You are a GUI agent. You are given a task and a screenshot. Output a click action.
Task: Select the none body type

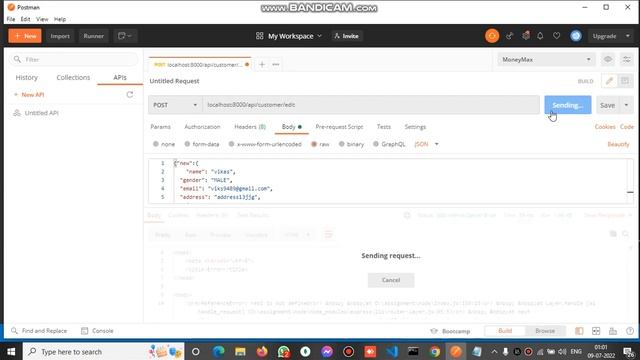point(164,144)
